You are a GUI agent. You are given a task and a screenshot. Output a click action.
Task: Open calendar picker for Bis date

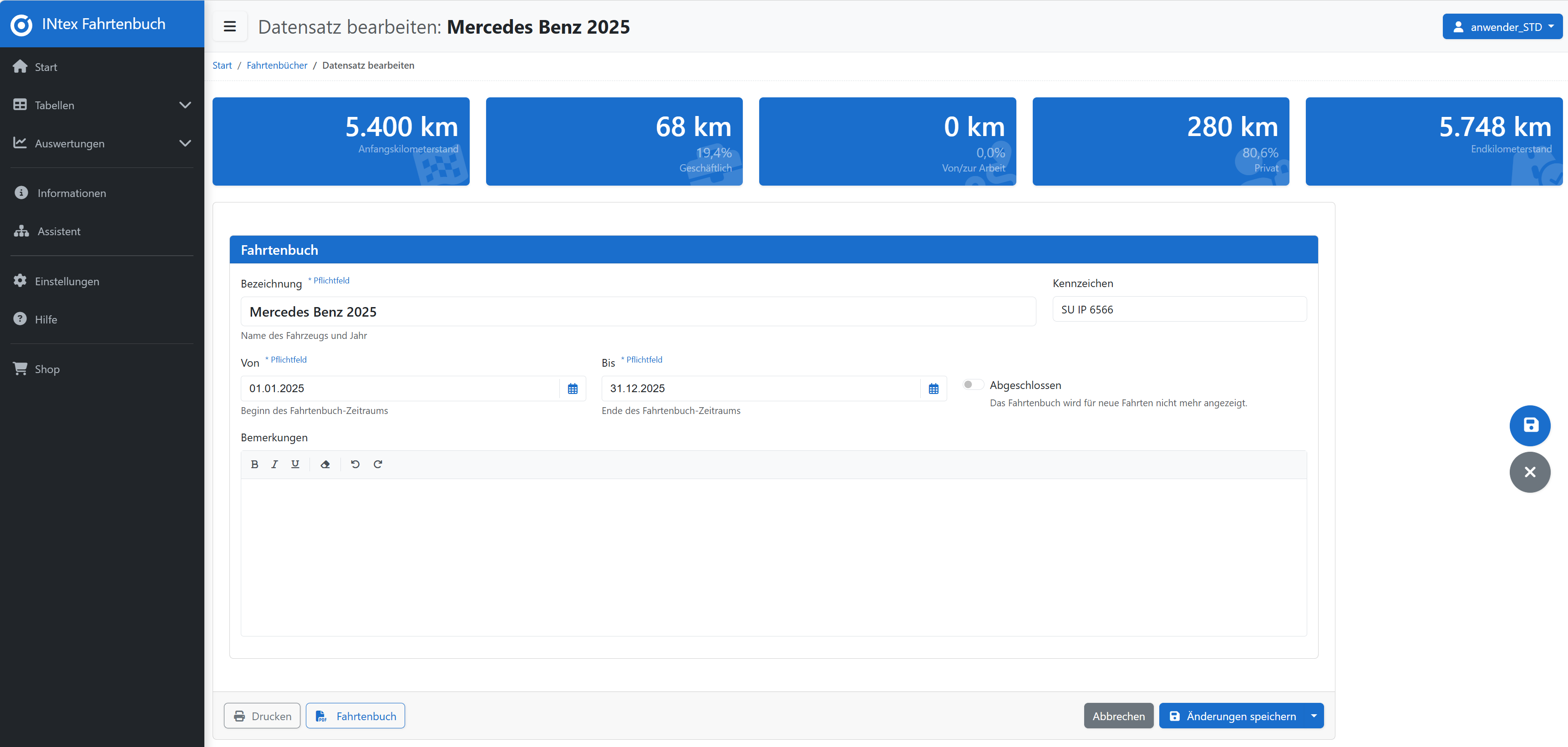[x=933, y=389]
